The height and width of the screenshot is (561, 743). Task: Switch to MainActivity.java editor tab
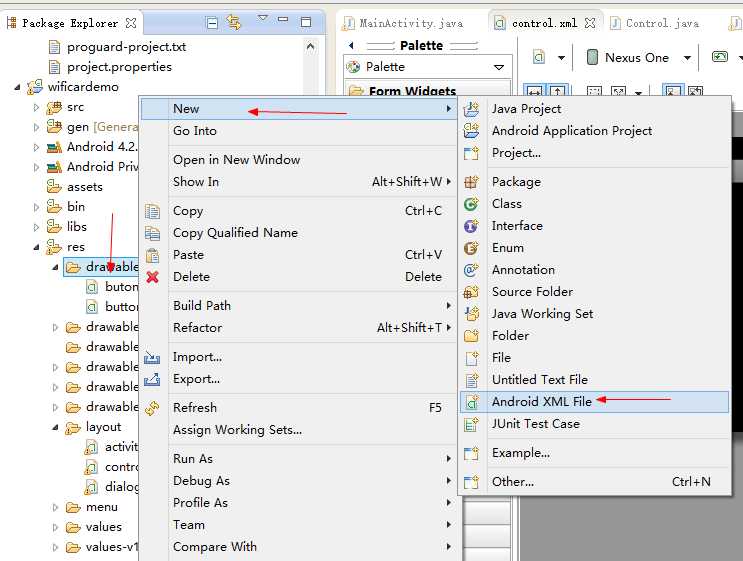point(403,23)
